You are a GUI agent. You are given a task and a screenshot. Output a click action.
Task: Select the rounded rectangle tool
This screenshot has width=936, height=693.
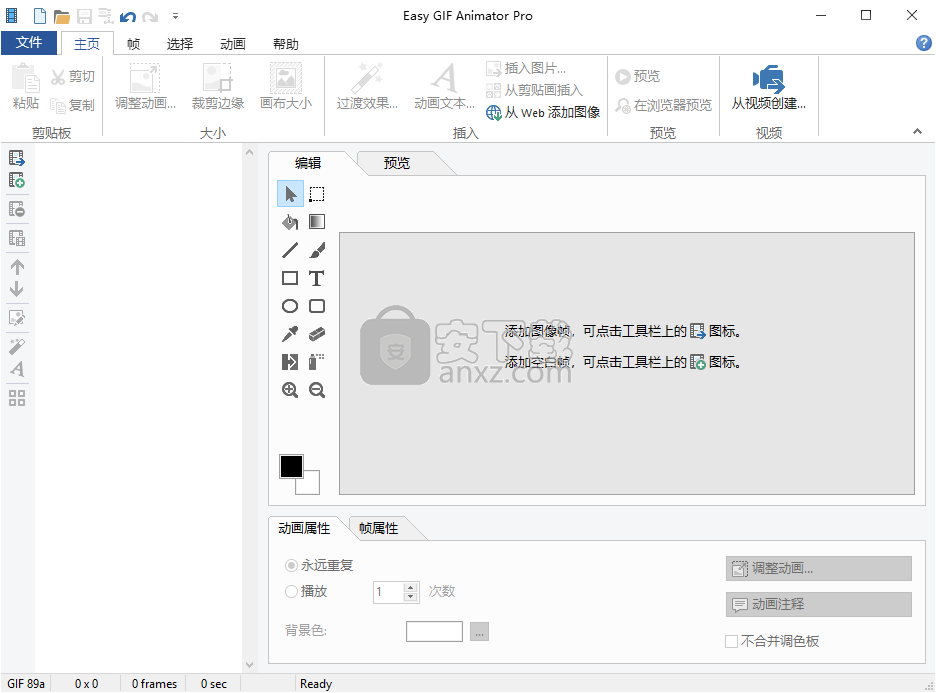click(x=317, y=306)
